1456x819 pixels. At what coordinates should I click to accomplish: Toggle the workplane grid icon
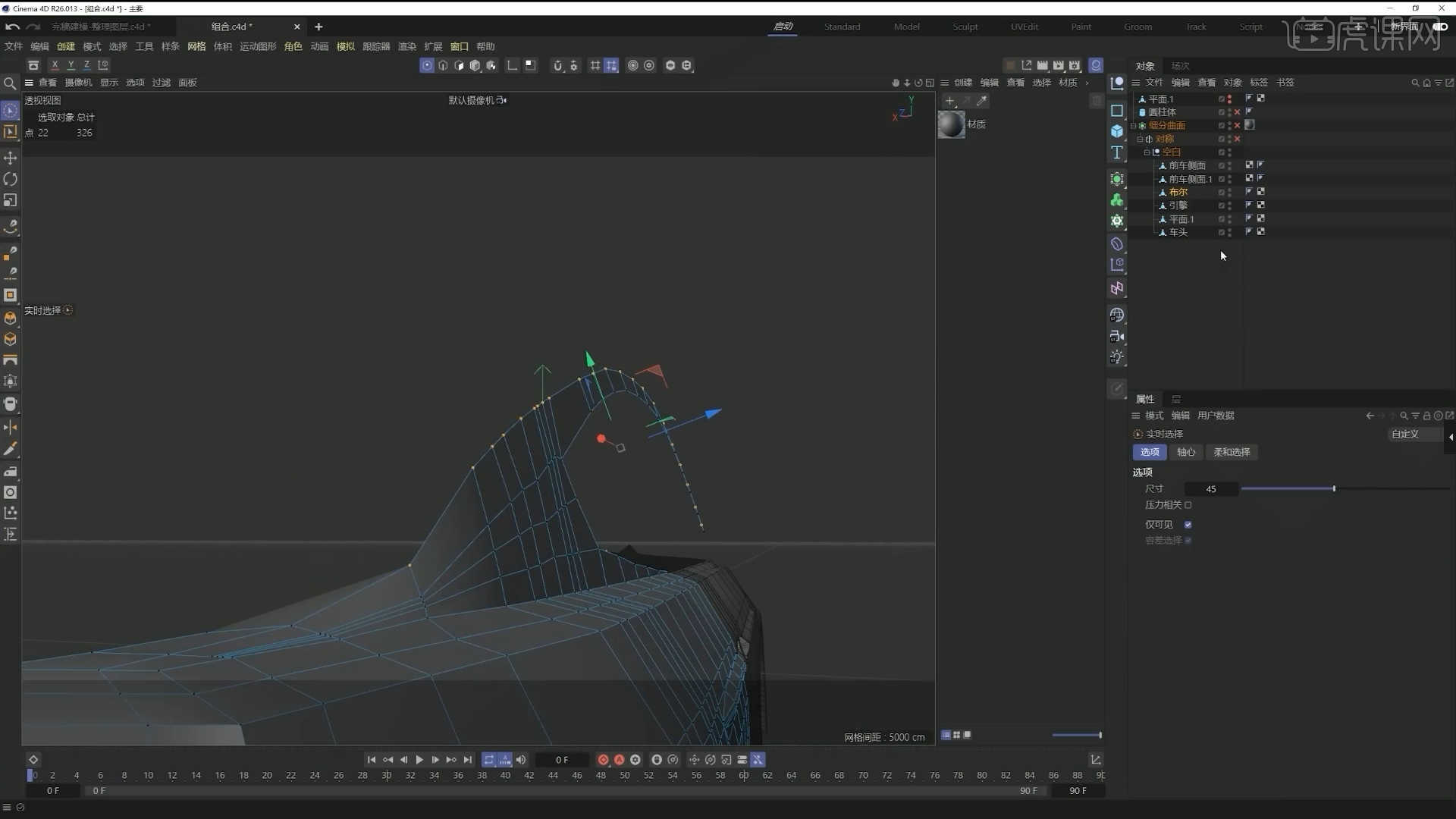[x=595, y=65]
